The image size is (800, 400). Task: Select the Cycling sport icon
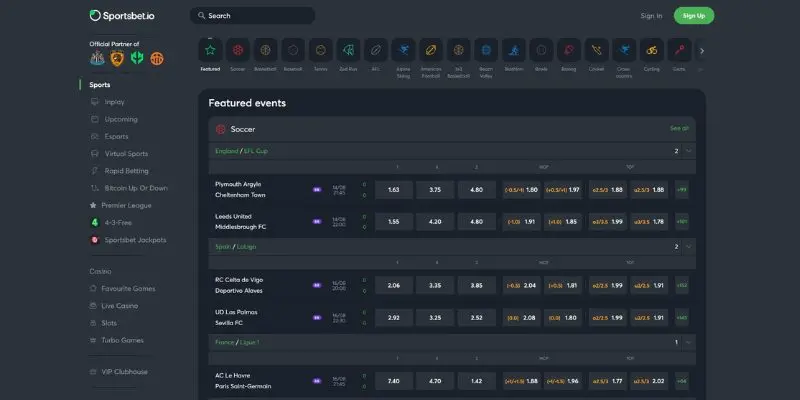point(652,50)
